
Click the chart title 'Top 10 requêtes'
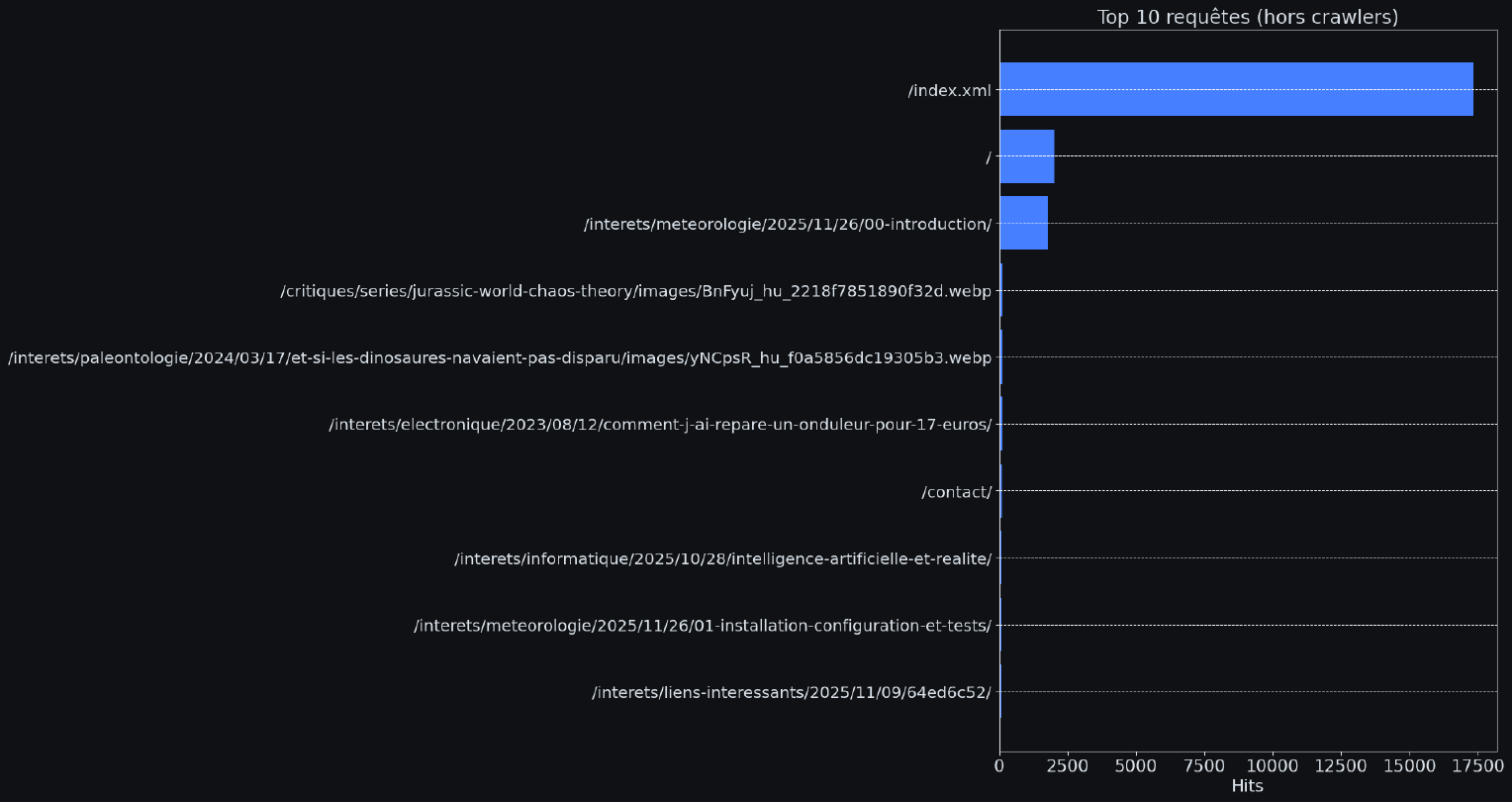pos(1247,17)
